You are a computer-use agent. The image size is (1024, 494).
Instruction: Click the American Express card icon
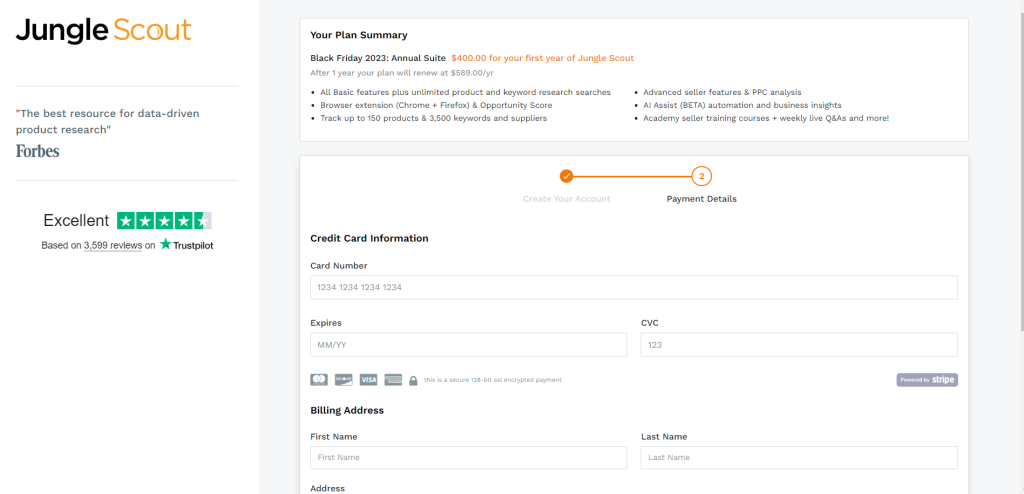(x=393, y=380)
